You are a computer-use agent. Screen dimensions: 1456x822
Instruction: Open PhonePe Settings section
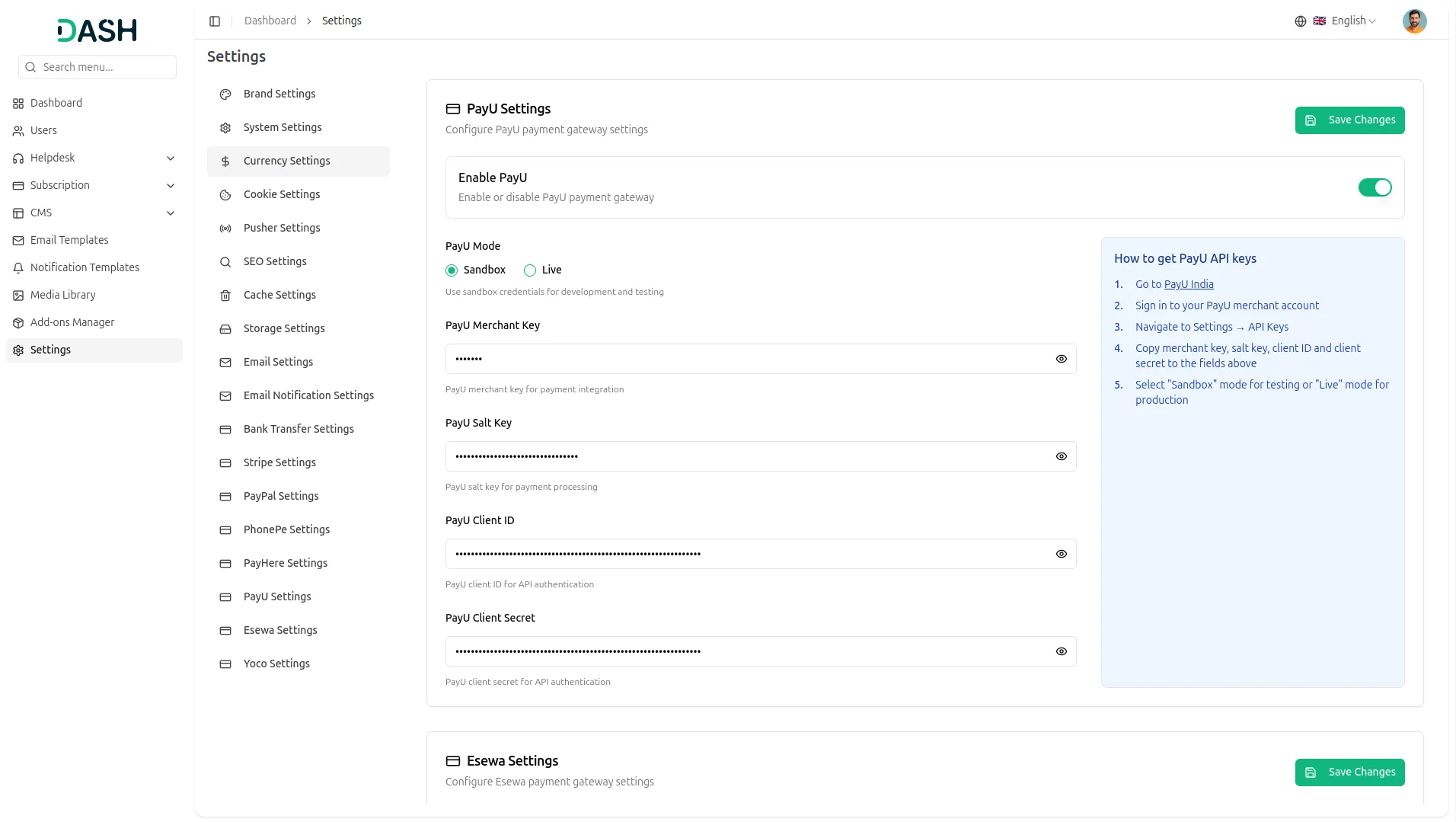tap(299, 530)
